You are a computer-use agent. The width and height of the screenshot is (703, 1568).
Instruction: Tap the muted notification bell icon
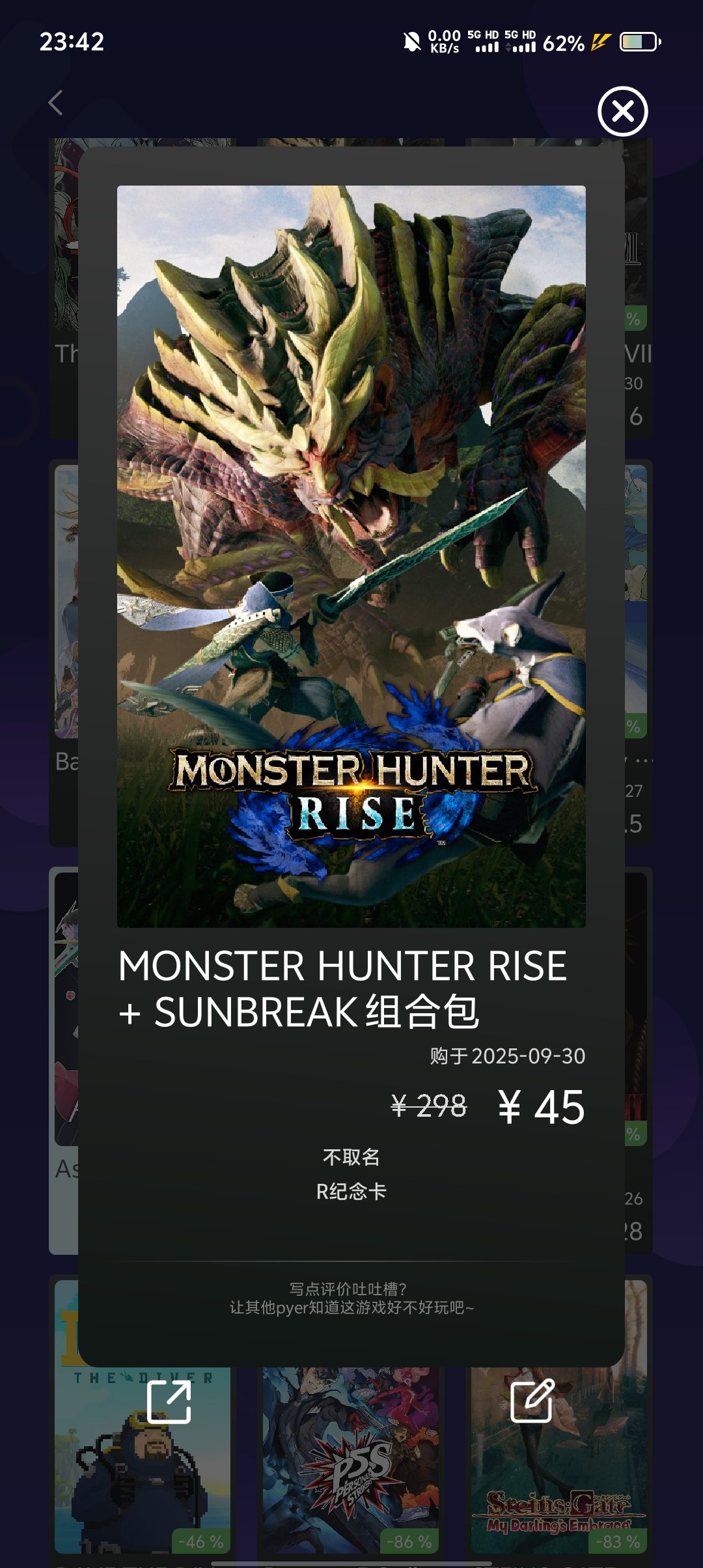(x=411, y=42)
